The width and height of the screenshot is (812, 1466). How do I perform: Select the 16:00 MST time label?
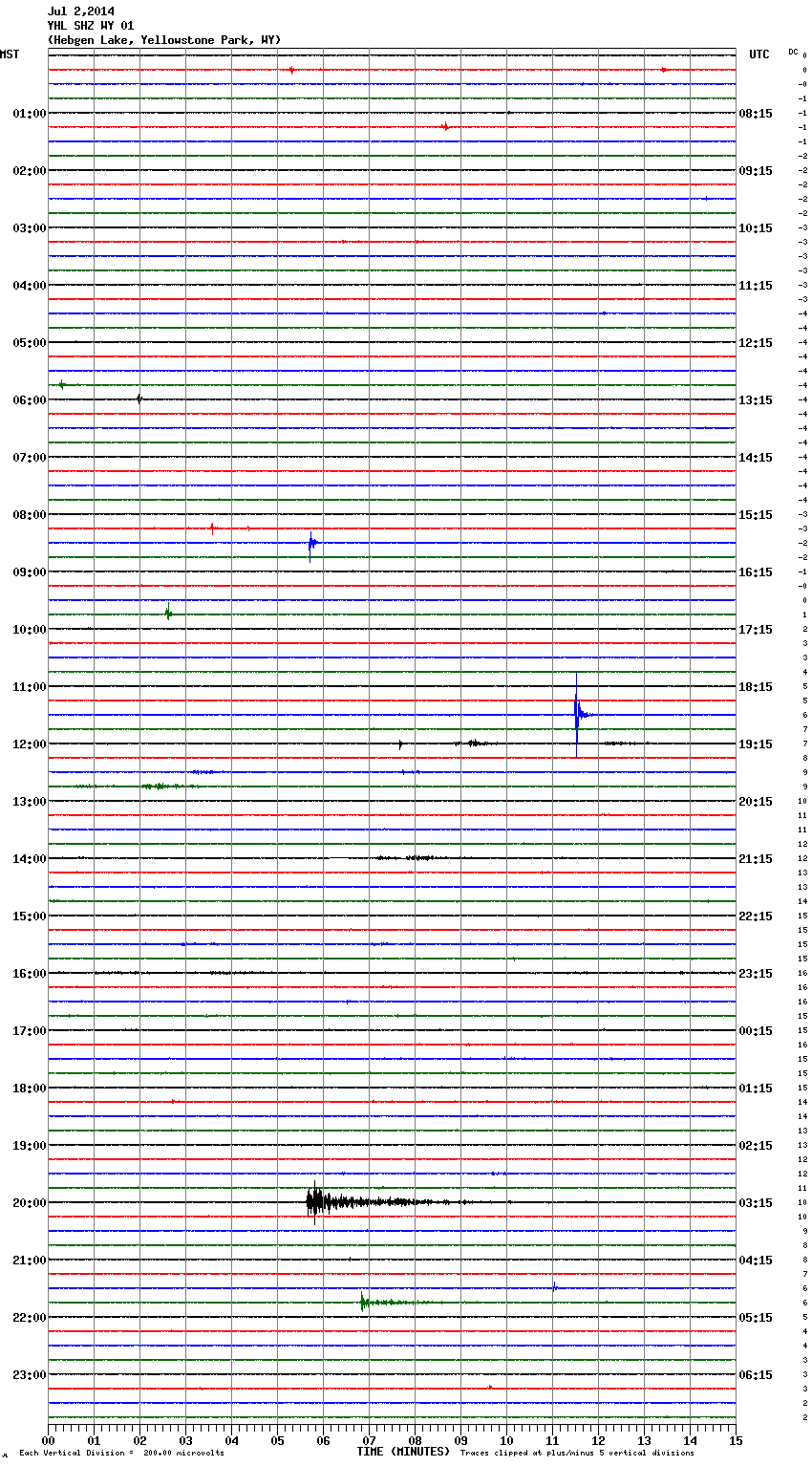click(x=30, y=973)
